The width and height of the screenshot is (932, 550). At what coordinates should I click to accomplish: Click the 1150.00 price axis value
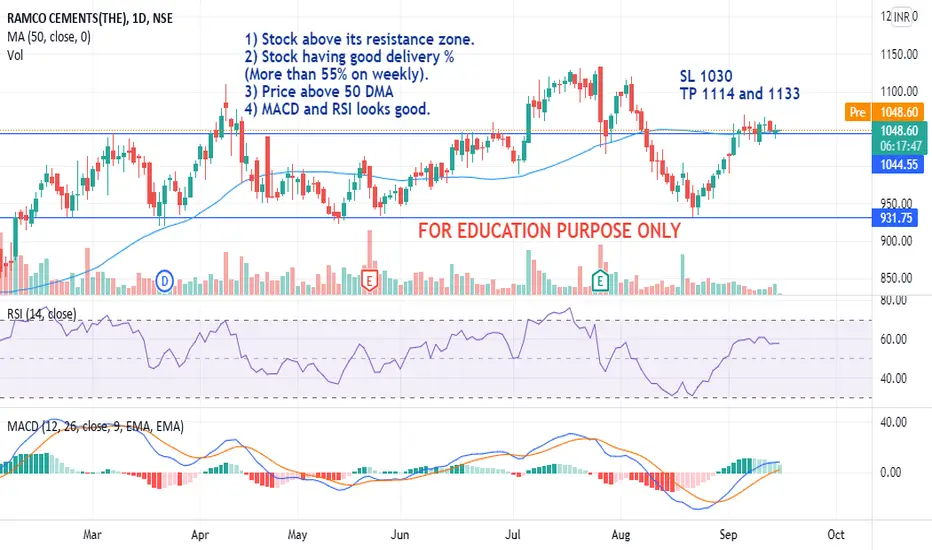[899, 54]
